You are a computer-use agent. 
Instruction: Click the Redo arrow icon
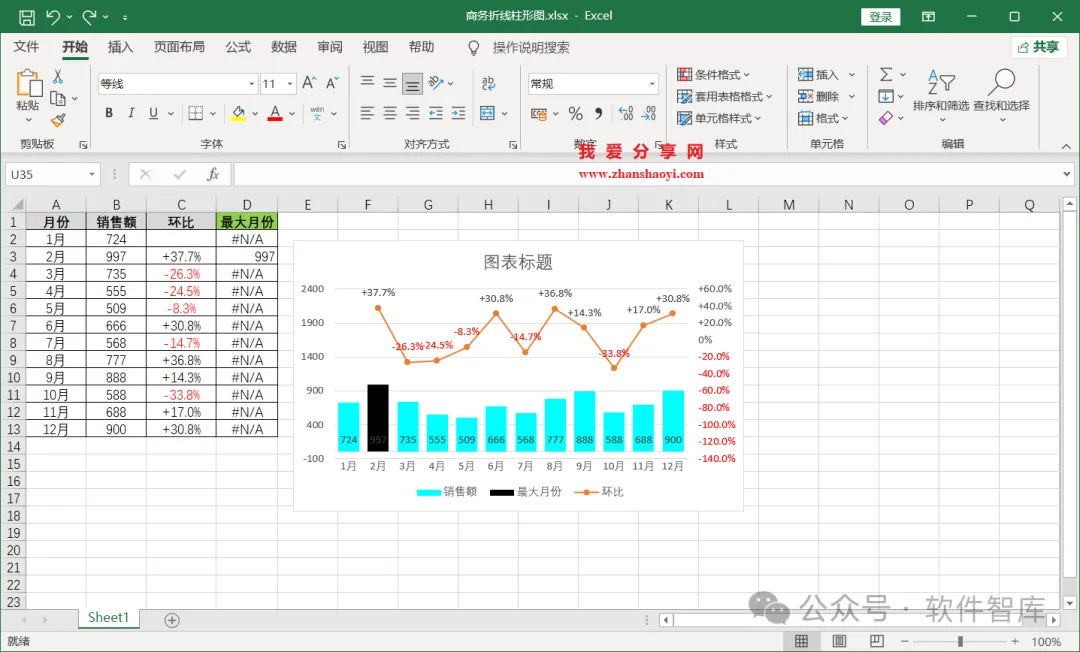90,17
